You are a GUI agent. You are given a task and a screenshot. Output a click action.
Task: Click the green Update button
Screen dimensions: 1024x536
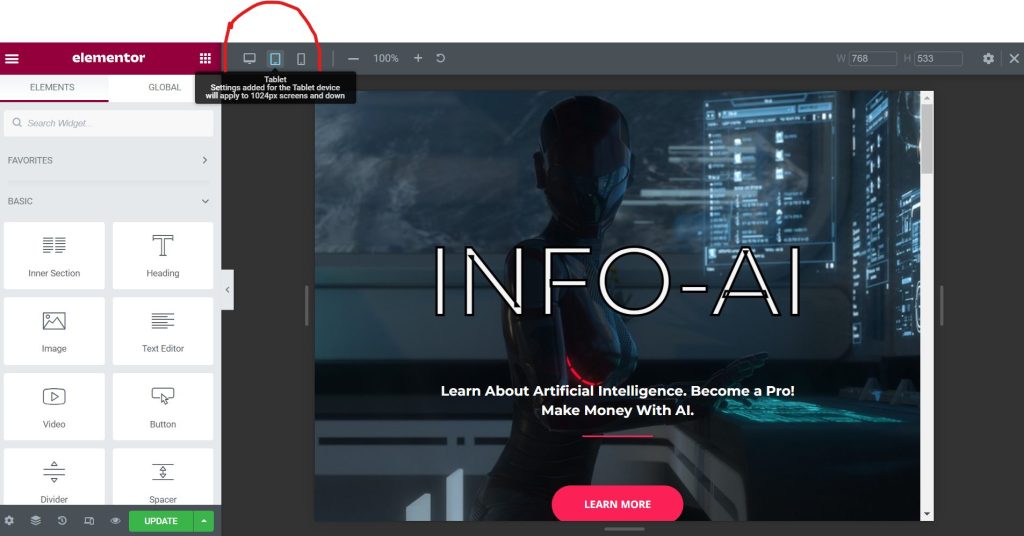160,521
